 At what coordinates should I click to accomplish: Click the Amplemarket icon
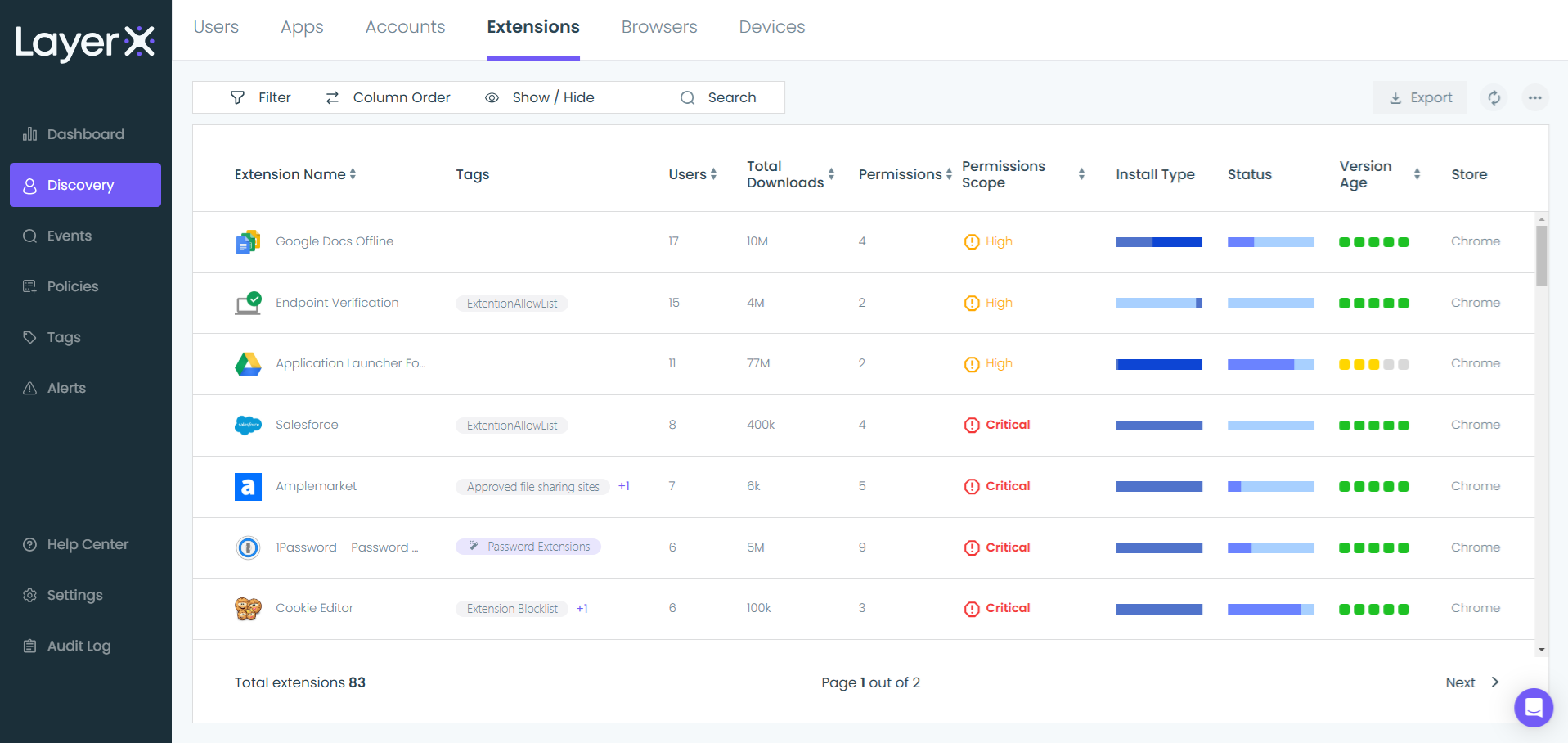click(248, 486)
